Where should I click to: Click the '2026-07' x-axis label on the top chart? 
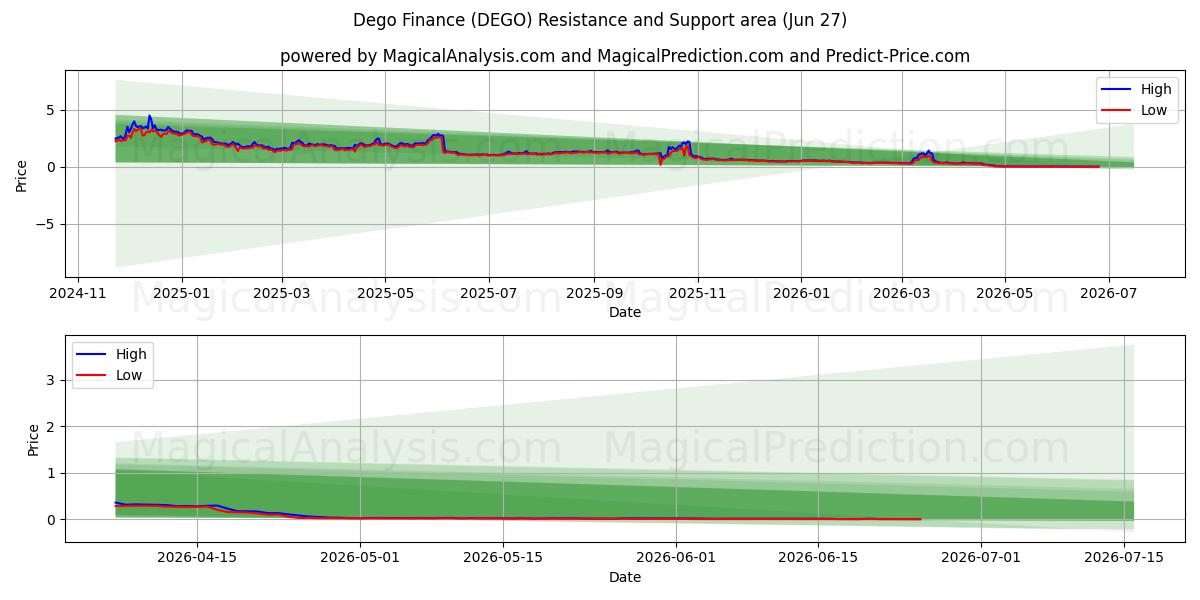(1107, 294)
